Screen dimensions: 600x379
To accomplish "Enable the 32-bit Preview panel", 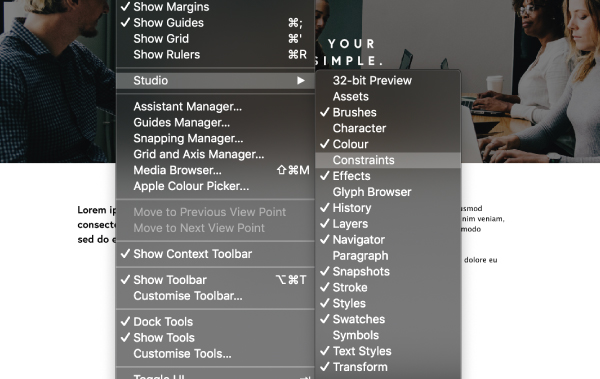I will tap(388, 80).
